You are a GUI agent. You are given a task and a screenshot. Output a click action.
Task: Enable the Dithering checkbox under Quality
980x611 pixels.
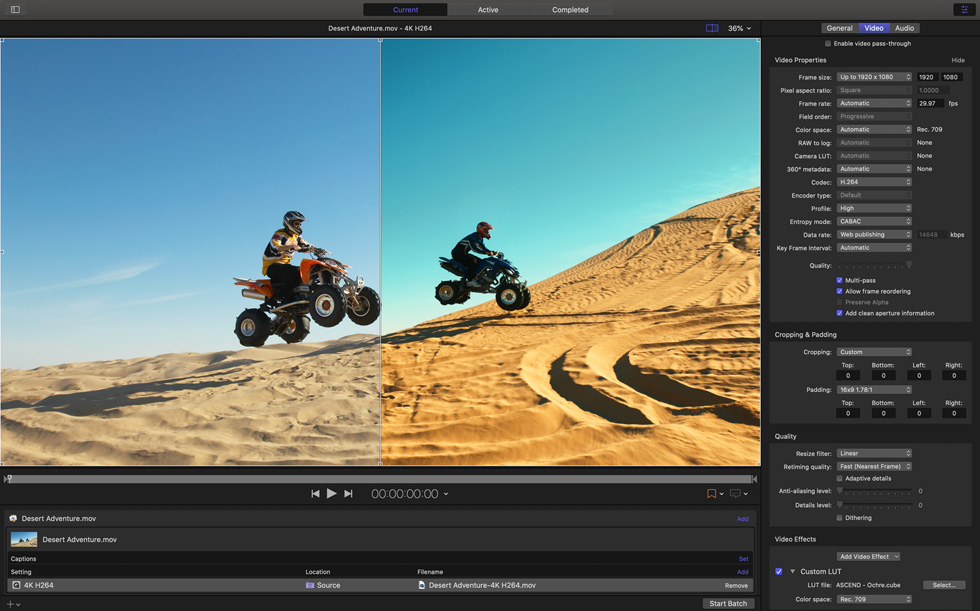(839, 517)
